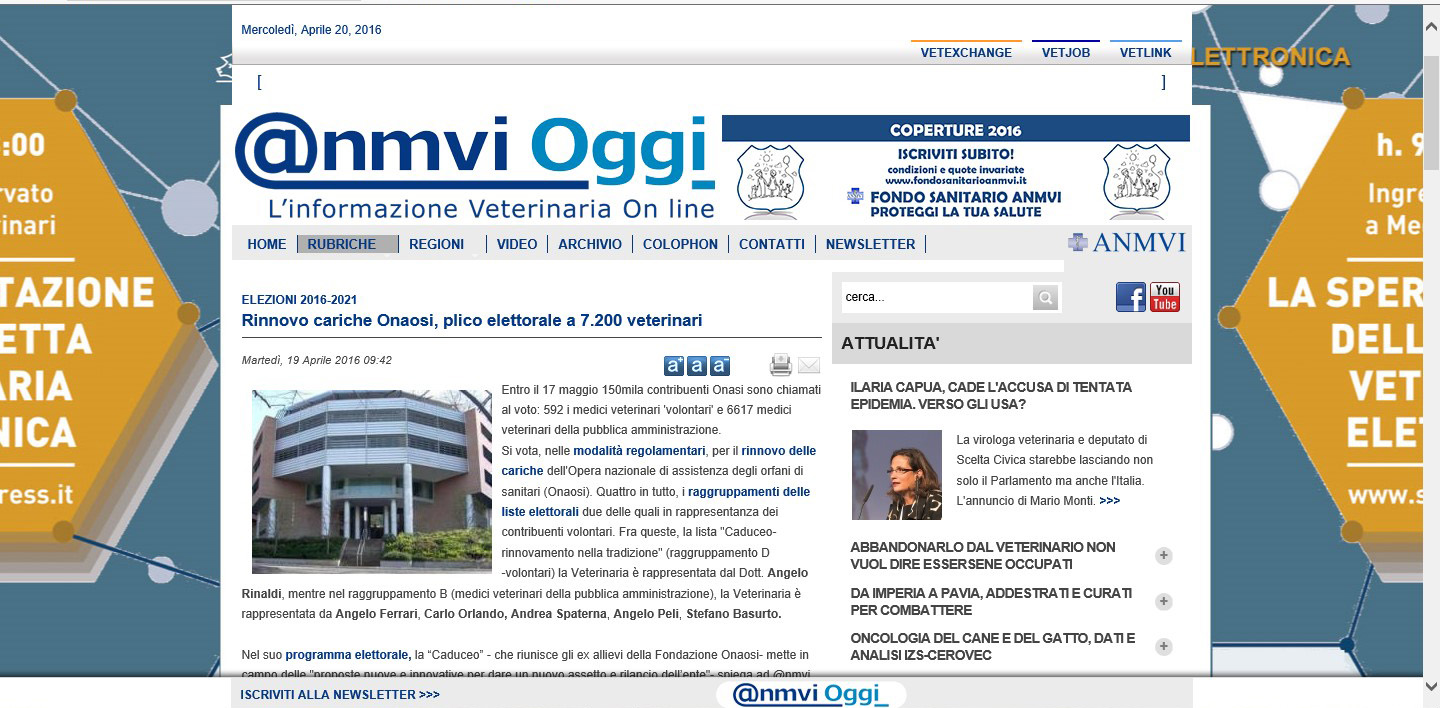Click the search magnifier button
Screen dimensions: 1440x708
point(1045,297)
